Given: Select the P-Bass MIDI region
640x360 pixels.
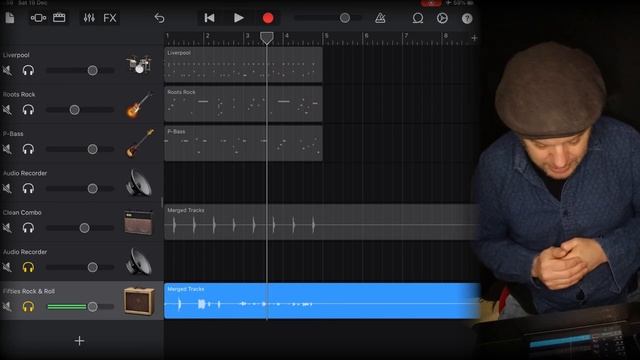Looking at the screenshot, I should coord(243,143).
